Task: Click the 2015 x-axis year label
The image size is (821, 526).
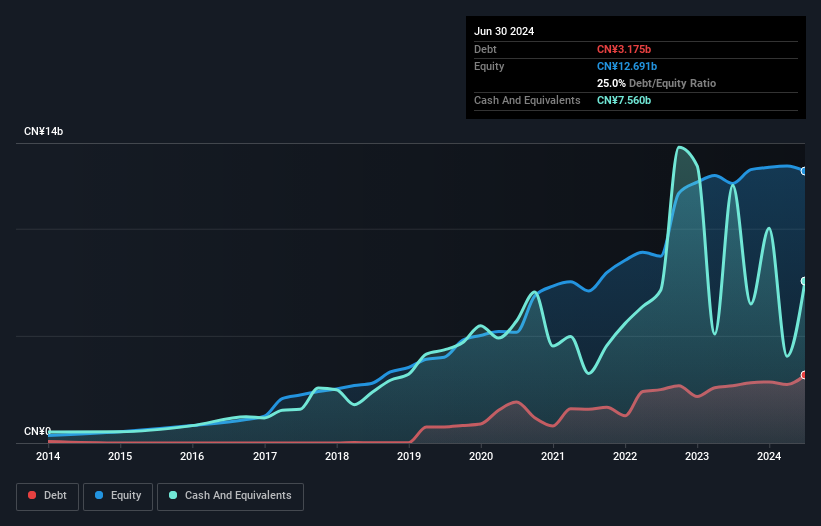Action: [x=120, y=456]
